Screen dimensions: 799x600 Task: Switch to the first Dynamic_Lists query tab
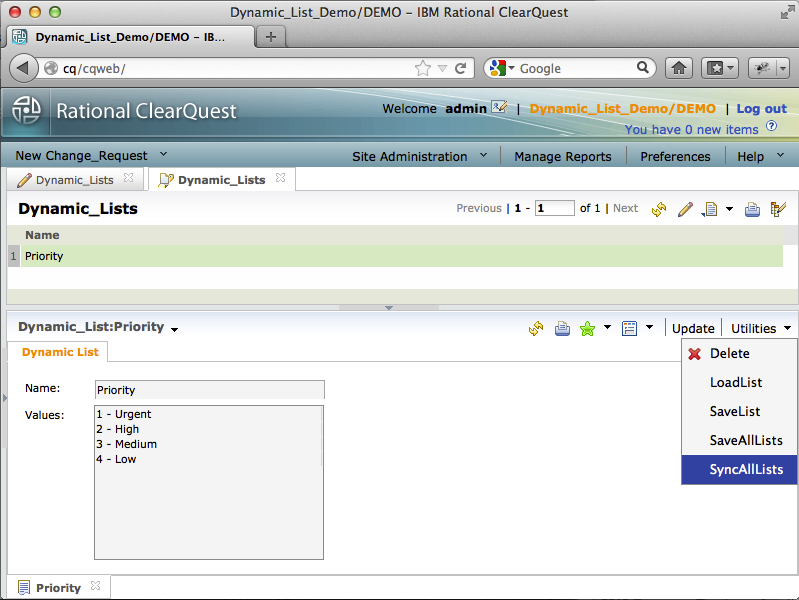tap(74, 180)
